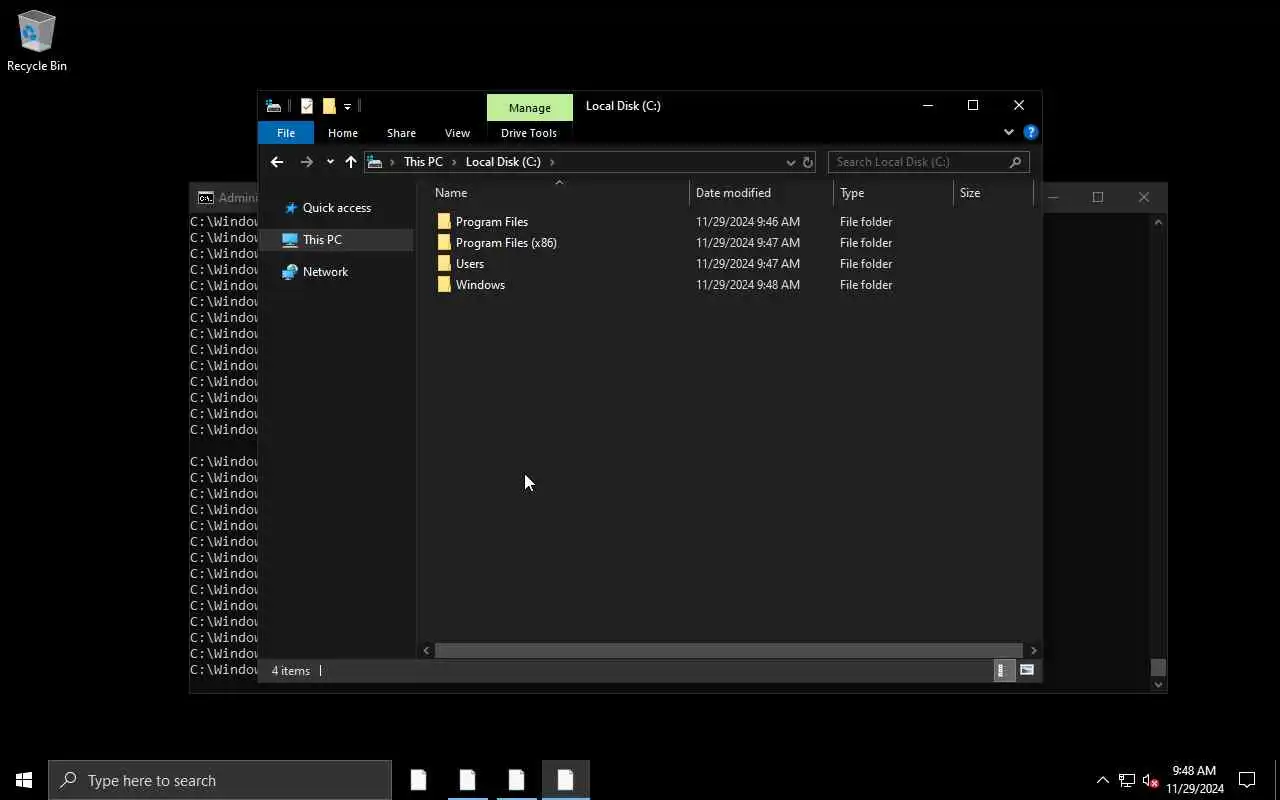Viewport: 1280px width, 800px height.
Task: Click the command prompt scrollbar up arrow
Action: point(1159,222)
